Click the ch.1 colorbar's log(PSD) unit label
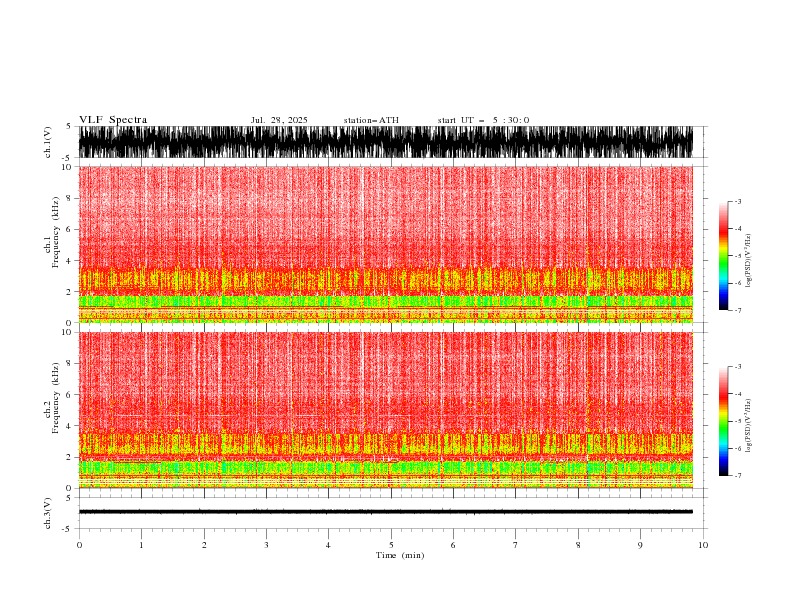 pyautogui.click(x=748, y=261)
